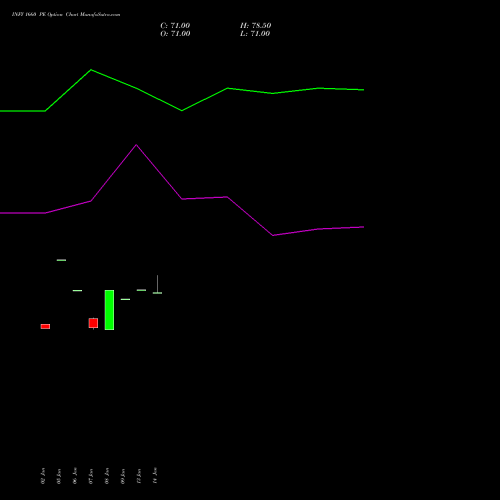The image size is (500, 500).
Task: Click the close value C: 71.00
Action: point(175,26)
